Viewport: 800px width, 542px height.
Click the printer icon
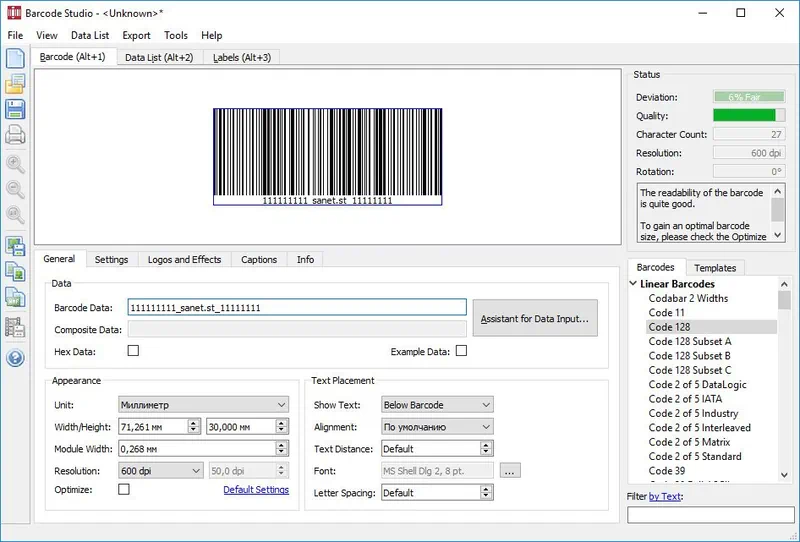[x=15, y=137]
